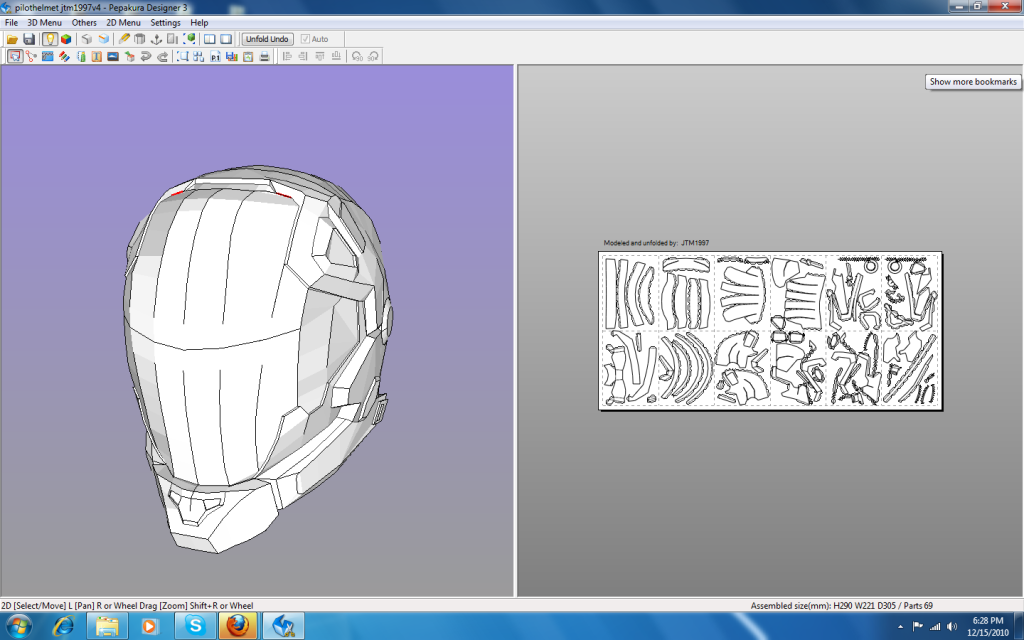Click the Save floppy disk icon
Screen dimensions: 1024x640
[29, 39]
